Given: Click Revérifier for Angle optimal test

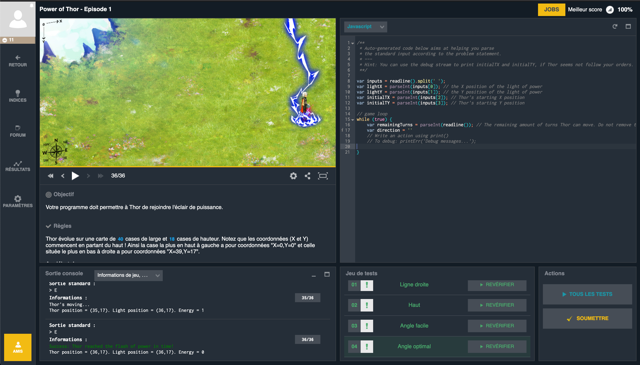Looking at the screenshot, I should coord(497,346).
